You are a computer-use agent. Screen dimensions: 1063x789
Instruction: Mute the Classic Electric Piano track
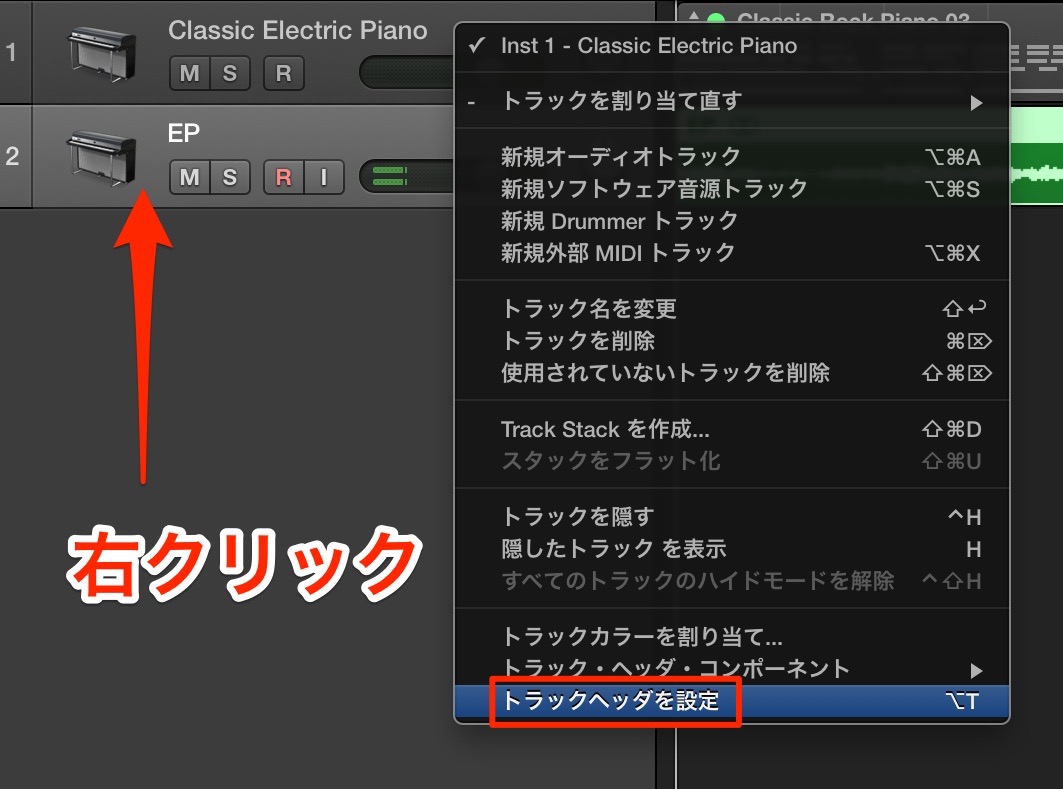[189, 73]
